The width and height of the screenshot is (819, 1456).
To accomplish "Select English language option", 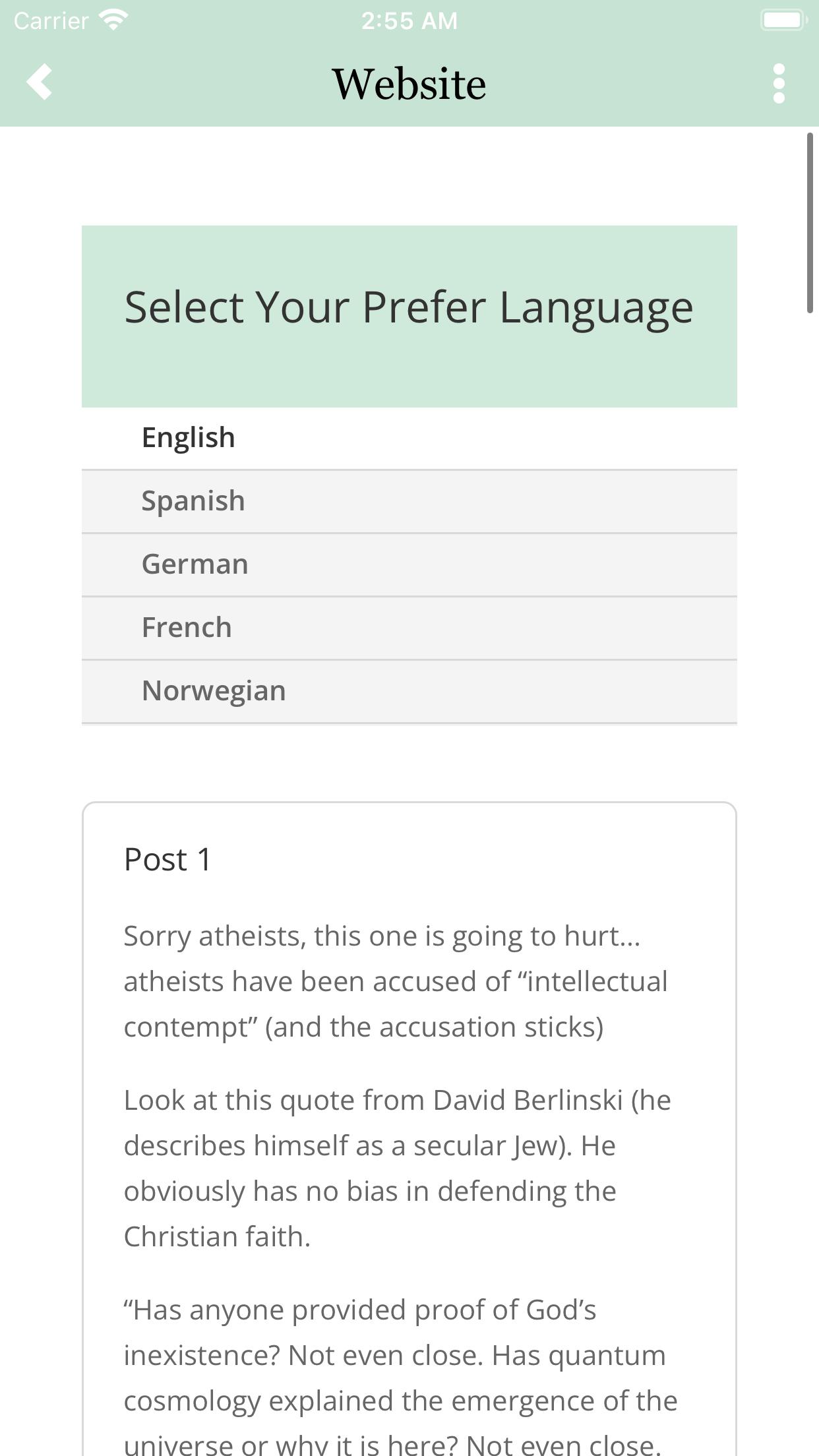I will pos(409,438).
